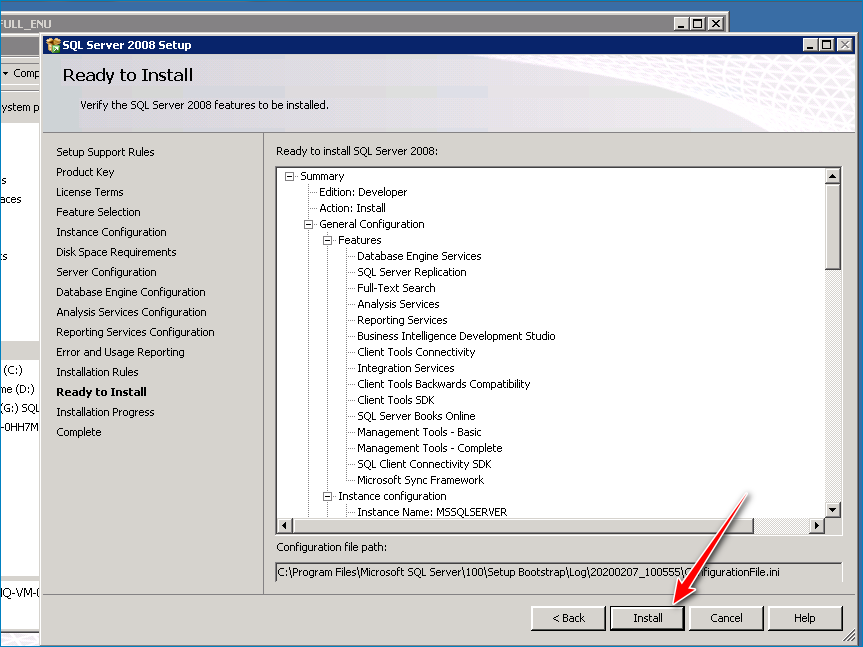Select Instance Name: MSSQLSERVER item
The height and width of the screenshot is (647, 863).
point(432,512)
